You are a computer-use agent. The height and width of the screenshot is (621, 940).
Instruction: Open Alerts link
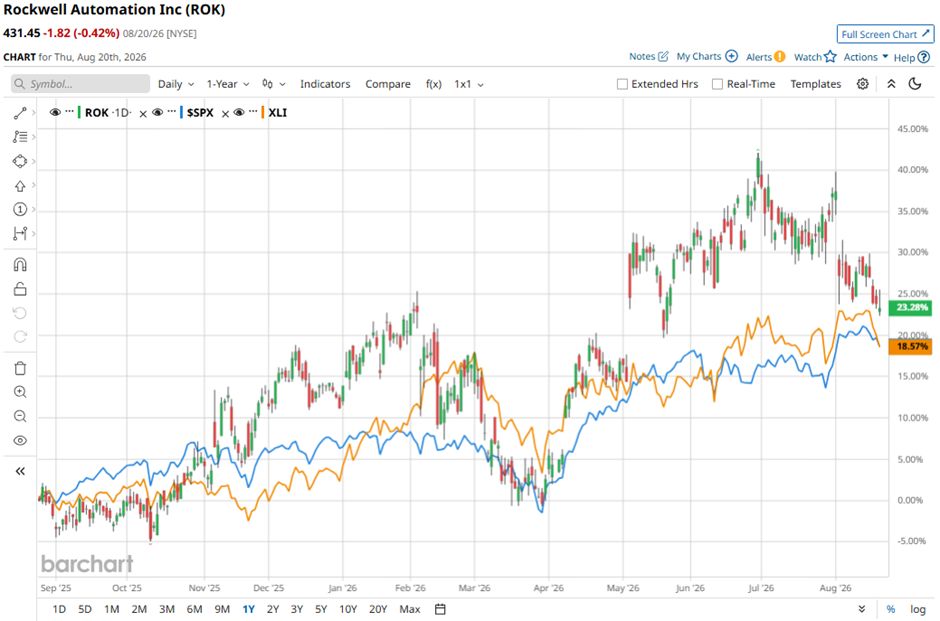pos(766,57)
